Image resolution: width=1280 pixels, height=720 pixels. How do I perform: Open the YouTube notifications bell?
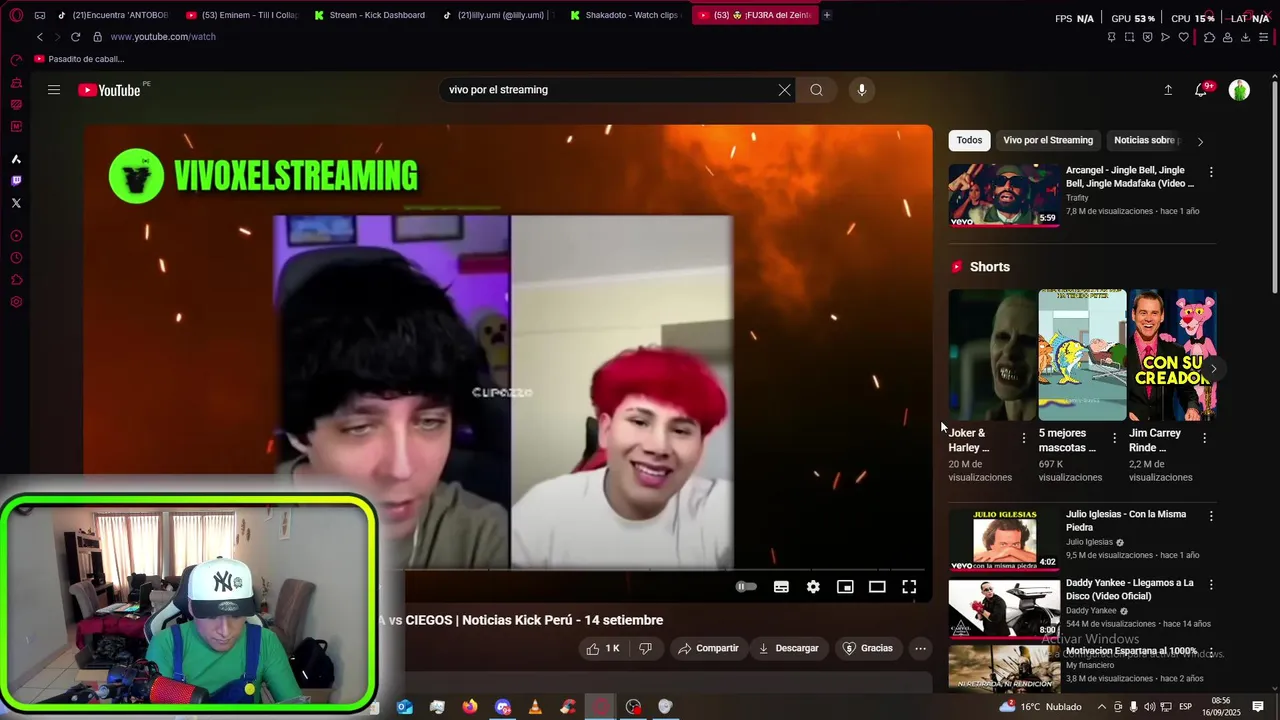click(1201, 90)
